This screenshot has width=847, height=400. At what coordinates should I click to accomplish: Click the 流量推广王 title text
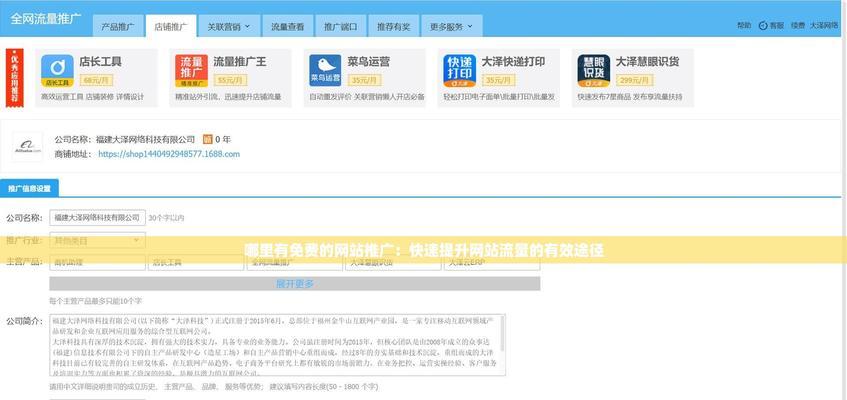click(x=240, y=62)
